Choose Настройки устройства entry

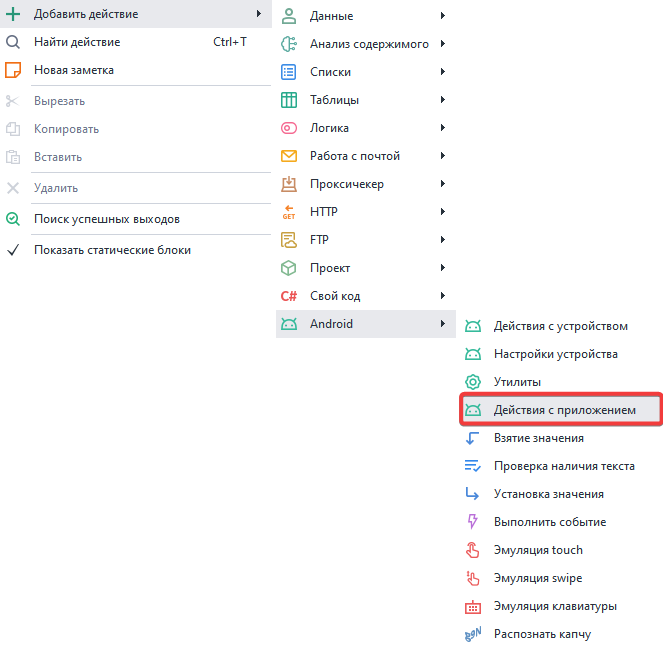(555, 354)
